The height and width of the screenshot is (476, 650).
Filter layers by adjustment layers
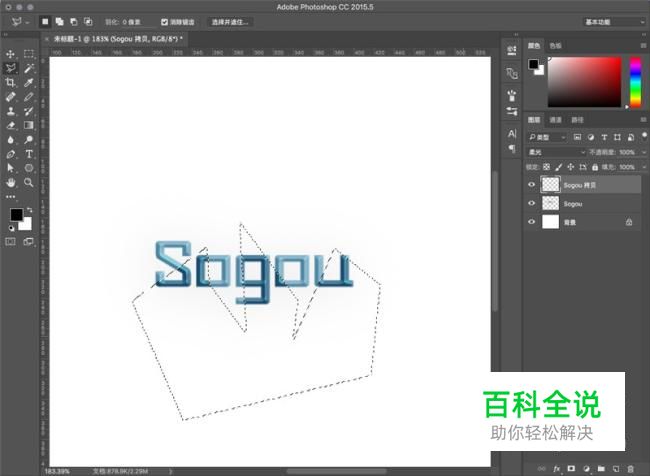(591, 137)
